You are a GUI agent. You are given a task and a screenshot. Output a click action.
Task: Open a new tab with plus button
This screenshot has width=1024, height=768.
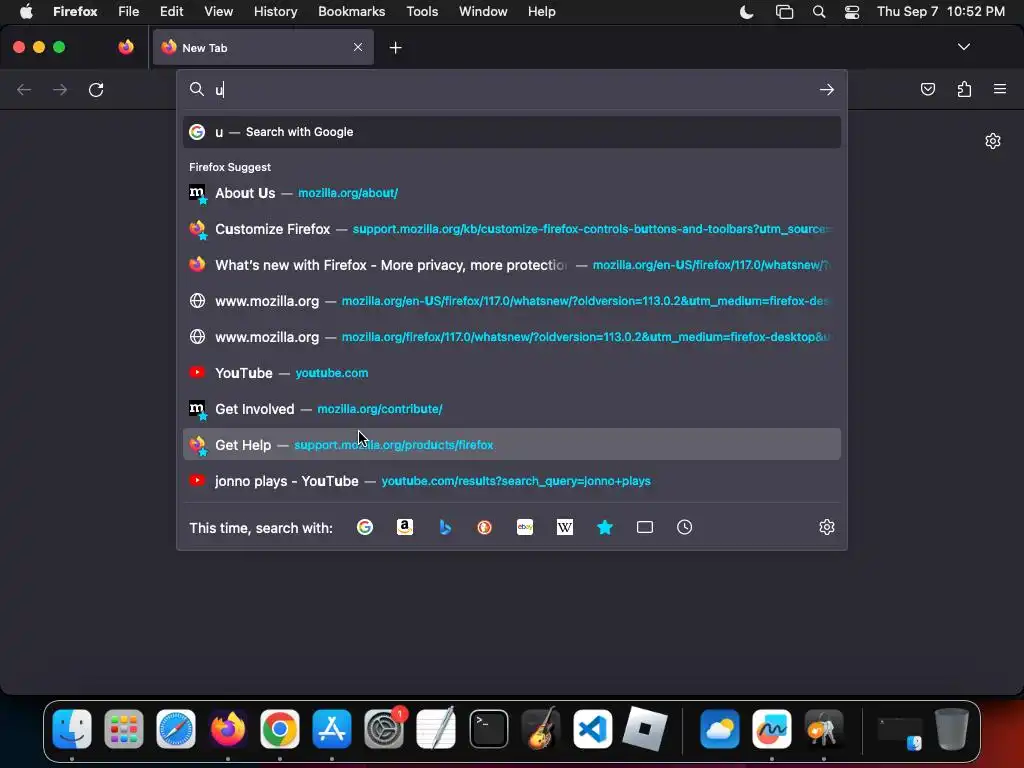click(x=396, y=48)
